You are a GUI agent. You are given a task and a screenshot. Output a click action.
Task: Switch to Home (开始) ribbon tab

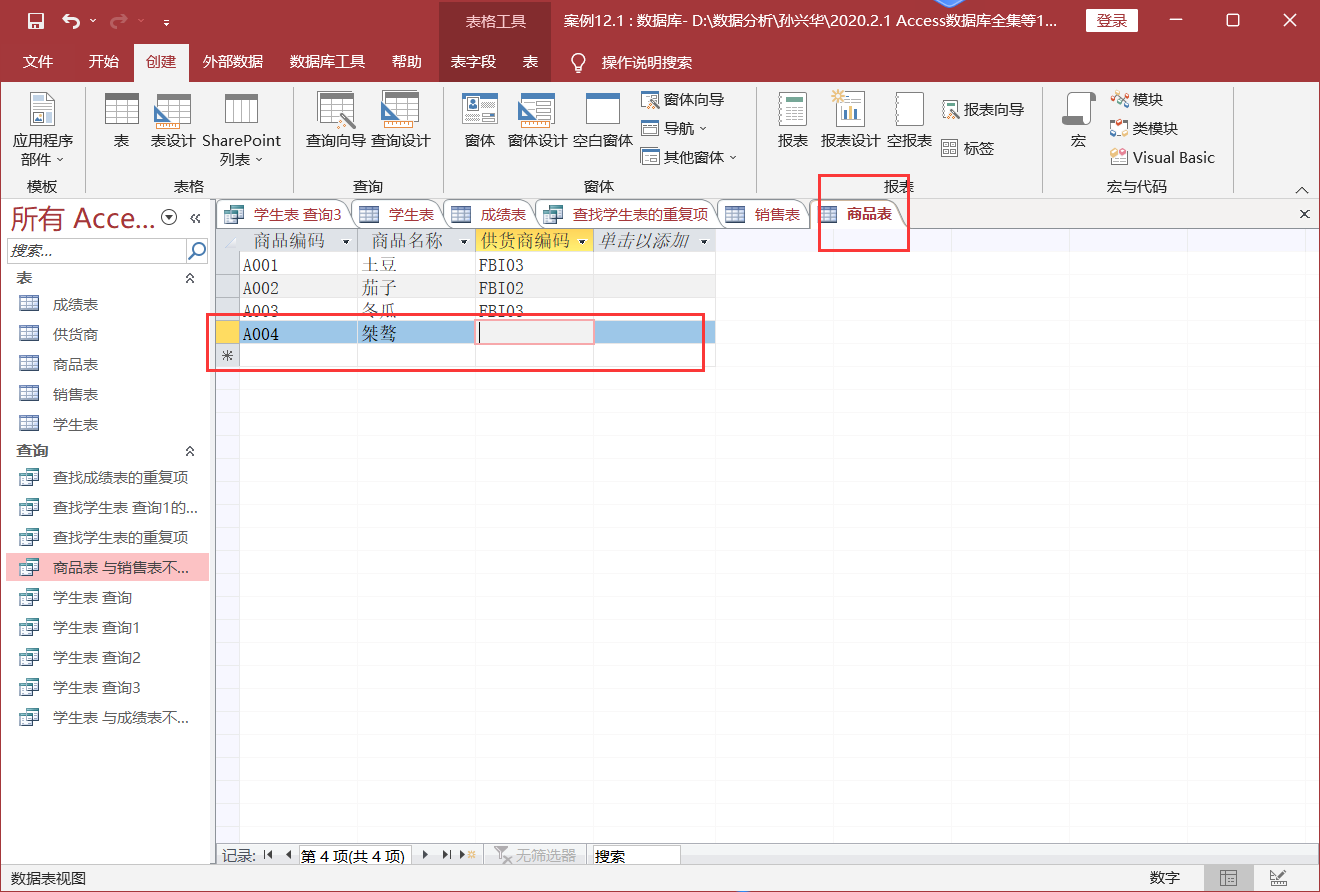[x=103, y=62]
